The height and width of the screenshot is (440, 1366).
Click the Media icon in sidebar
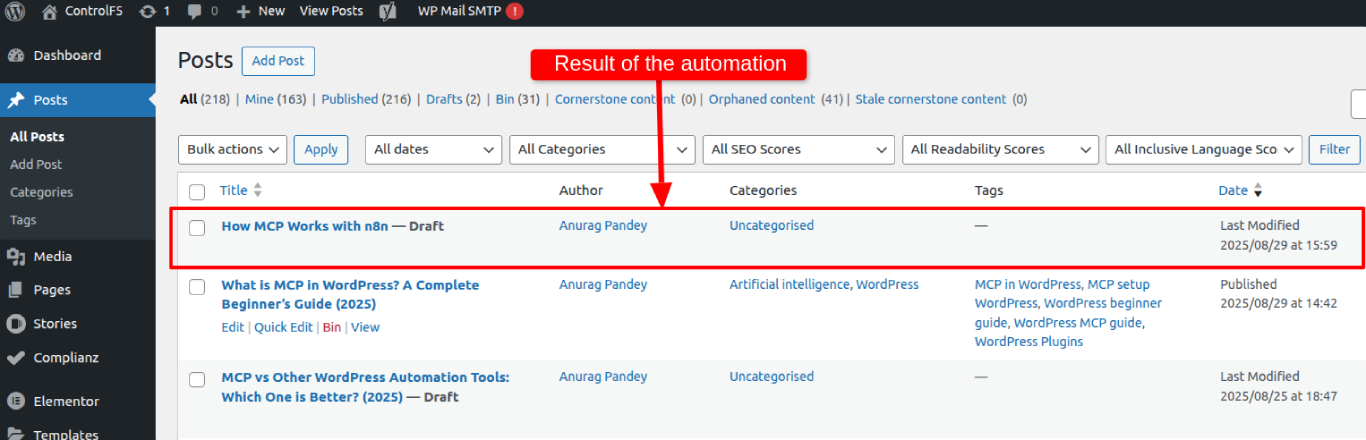(16, 256)
